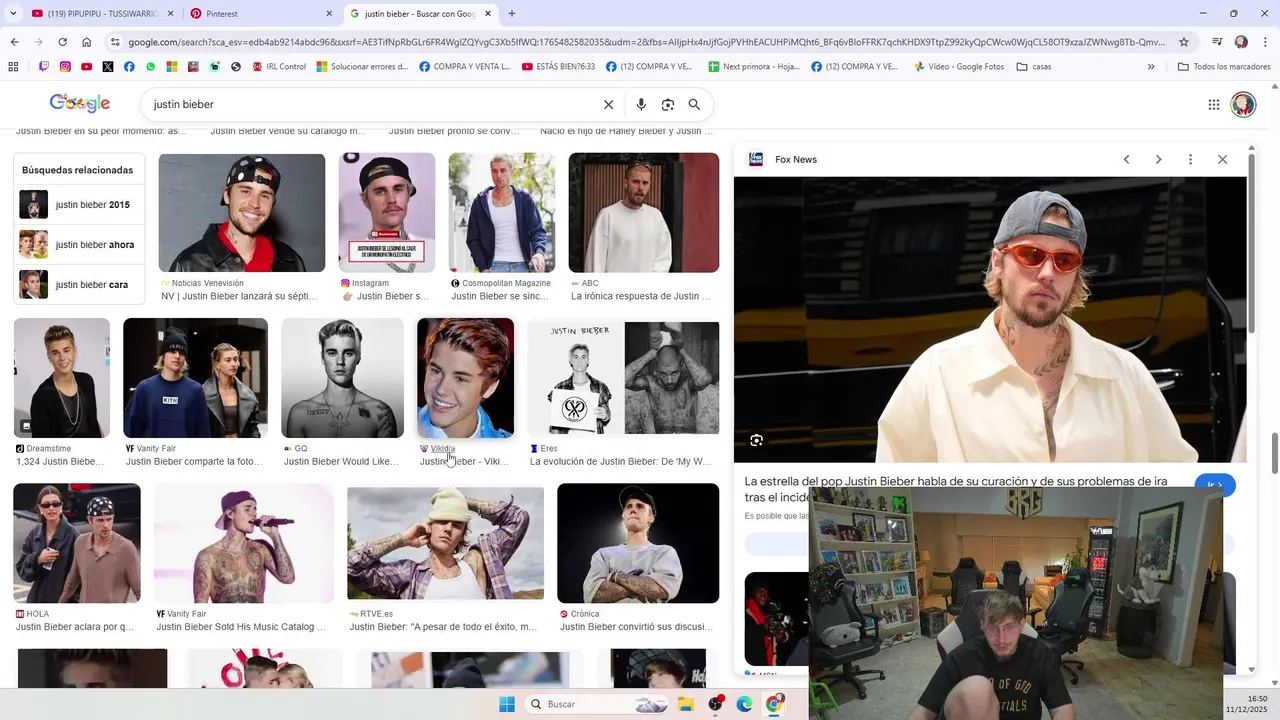
Task: Click the Lens search icon on preview image
Action: click(x=757, y=440)
